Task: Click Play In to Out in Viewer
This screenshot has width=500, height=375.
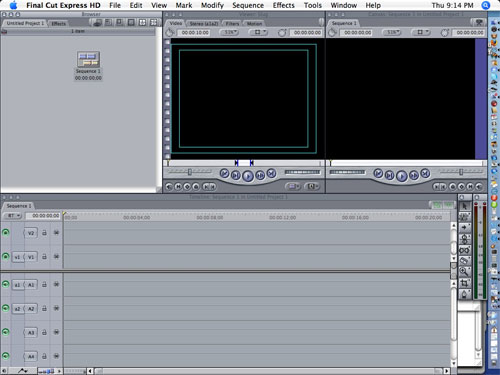Action: 236,175
